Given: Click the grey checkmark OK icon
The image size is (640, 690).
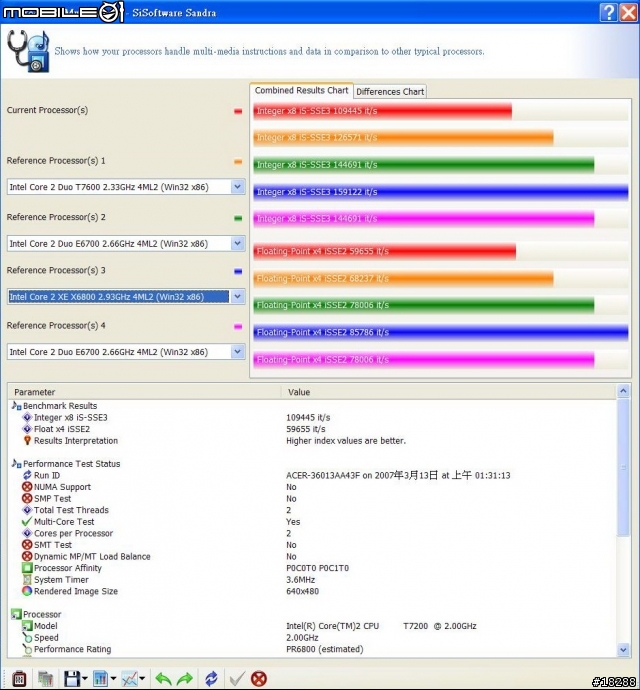Looking at the screenshot, I should [x=237, y=678].
